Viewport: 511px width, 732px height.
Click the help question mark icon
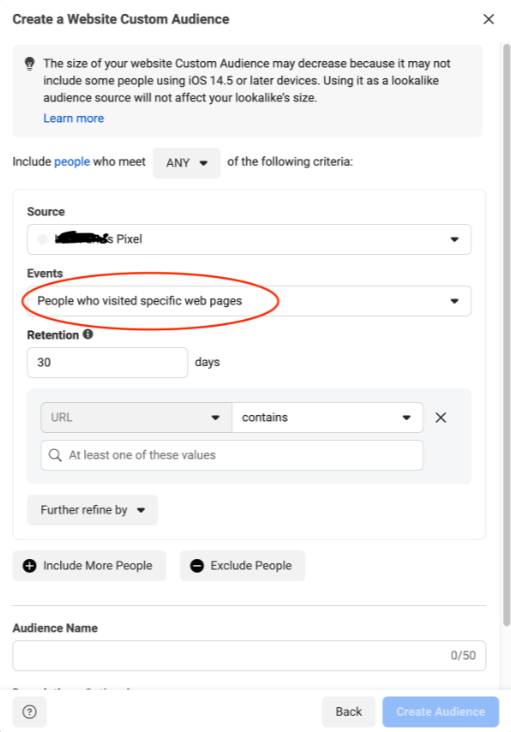coord(29,711)
